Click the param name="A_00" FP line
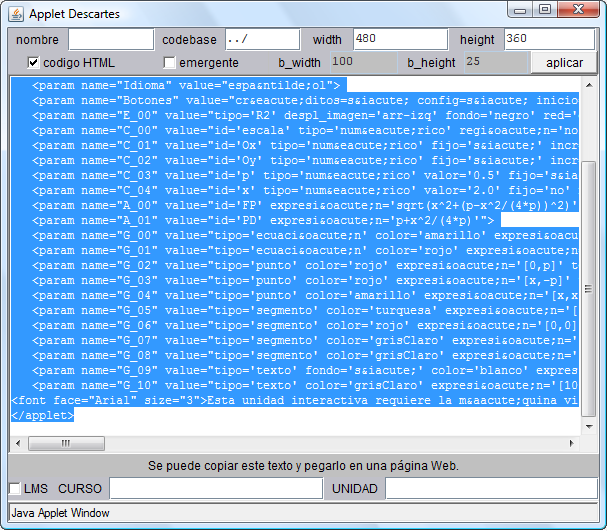Screen dimensions: 608x531 click(x=305, y=206)
